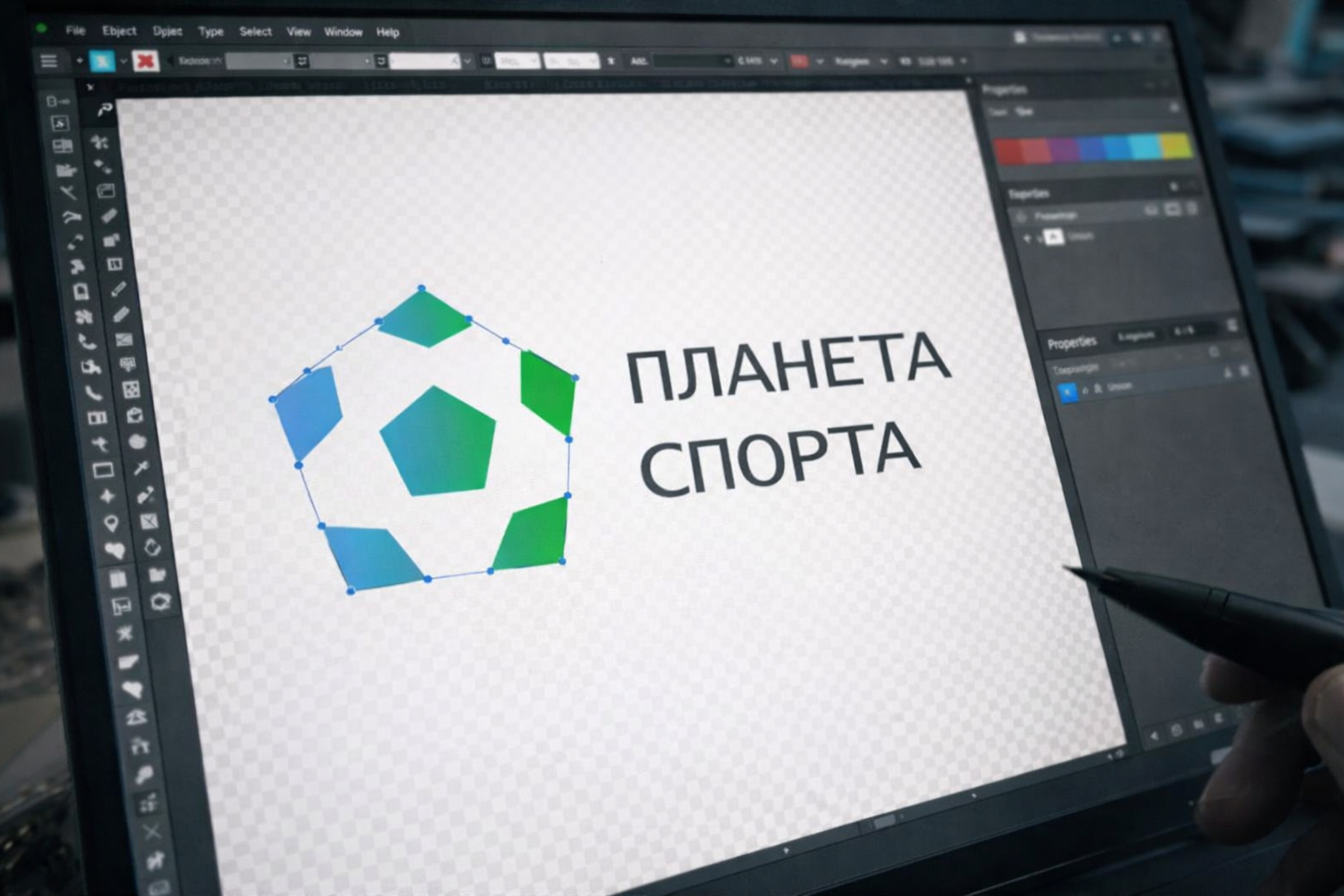Select the eyedropper tool in the left toolbox
The image size is (1344, 896).
click(141, 468)
